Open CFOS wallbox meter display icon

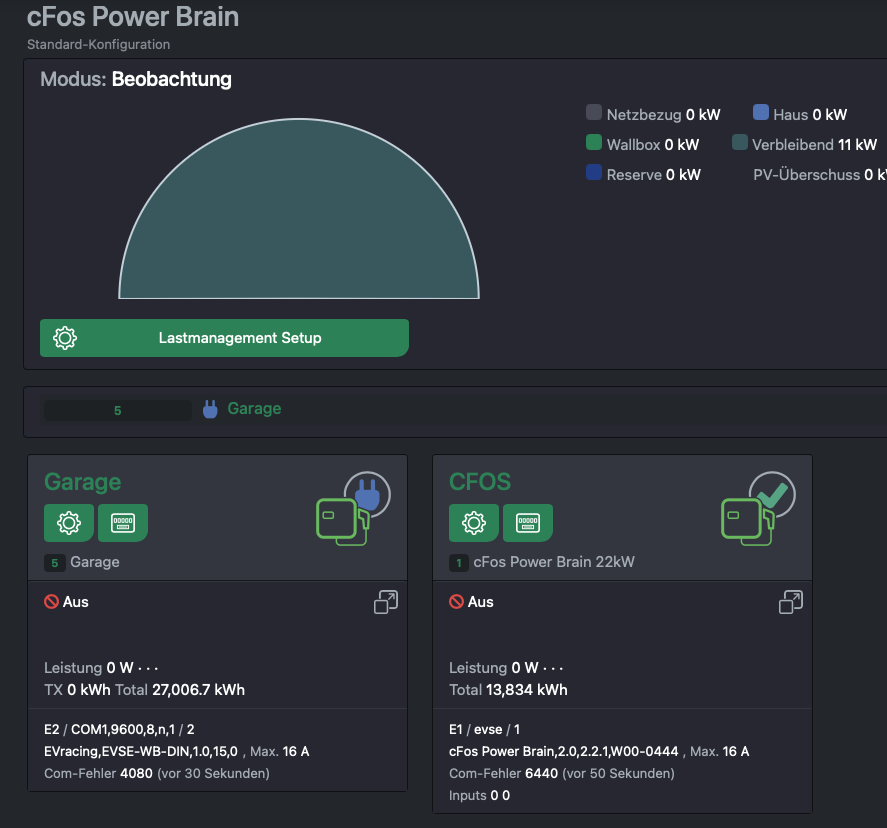pos(528,523)
